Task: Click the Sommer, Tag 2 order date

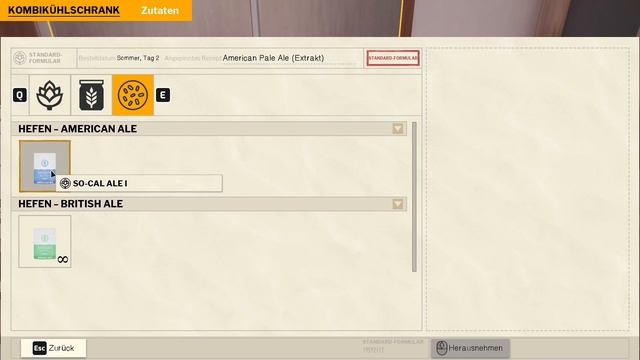Action: pos(138,58)
